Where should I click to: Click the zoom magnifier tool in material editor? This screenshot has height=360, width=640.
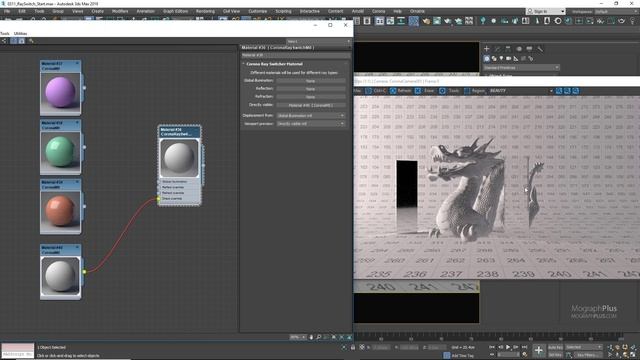point(319,337)
